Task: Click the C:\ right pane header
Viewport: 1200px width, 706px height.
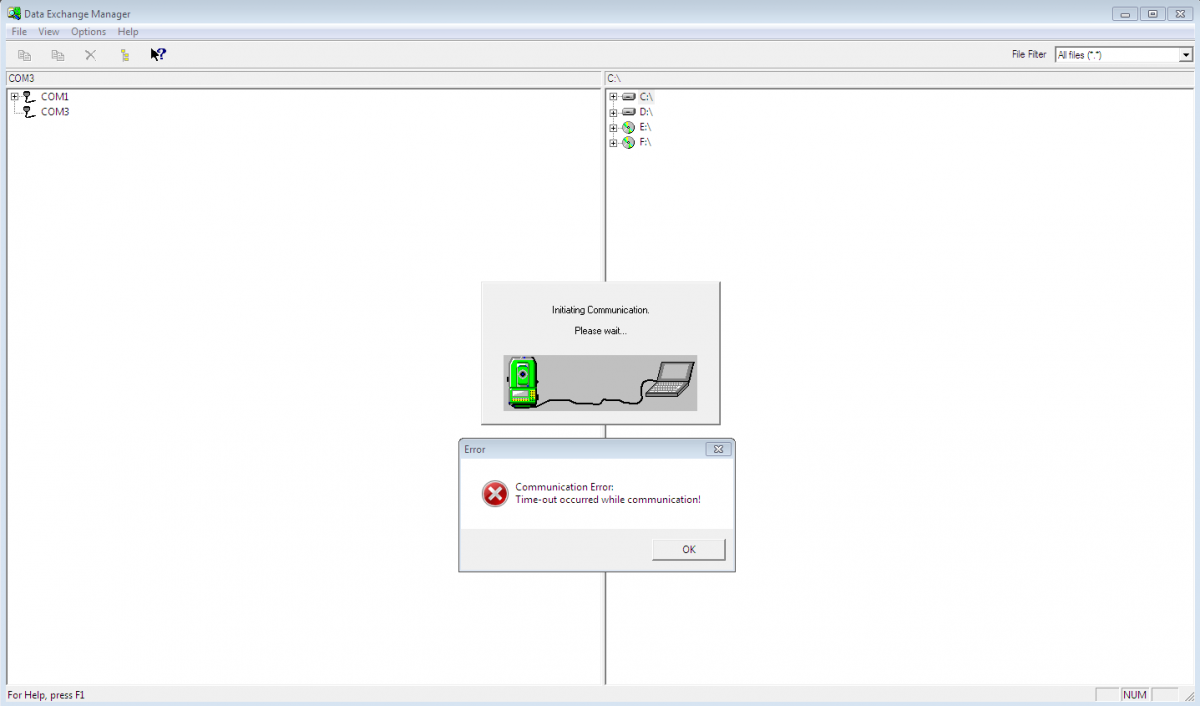Action: point(900,78)
